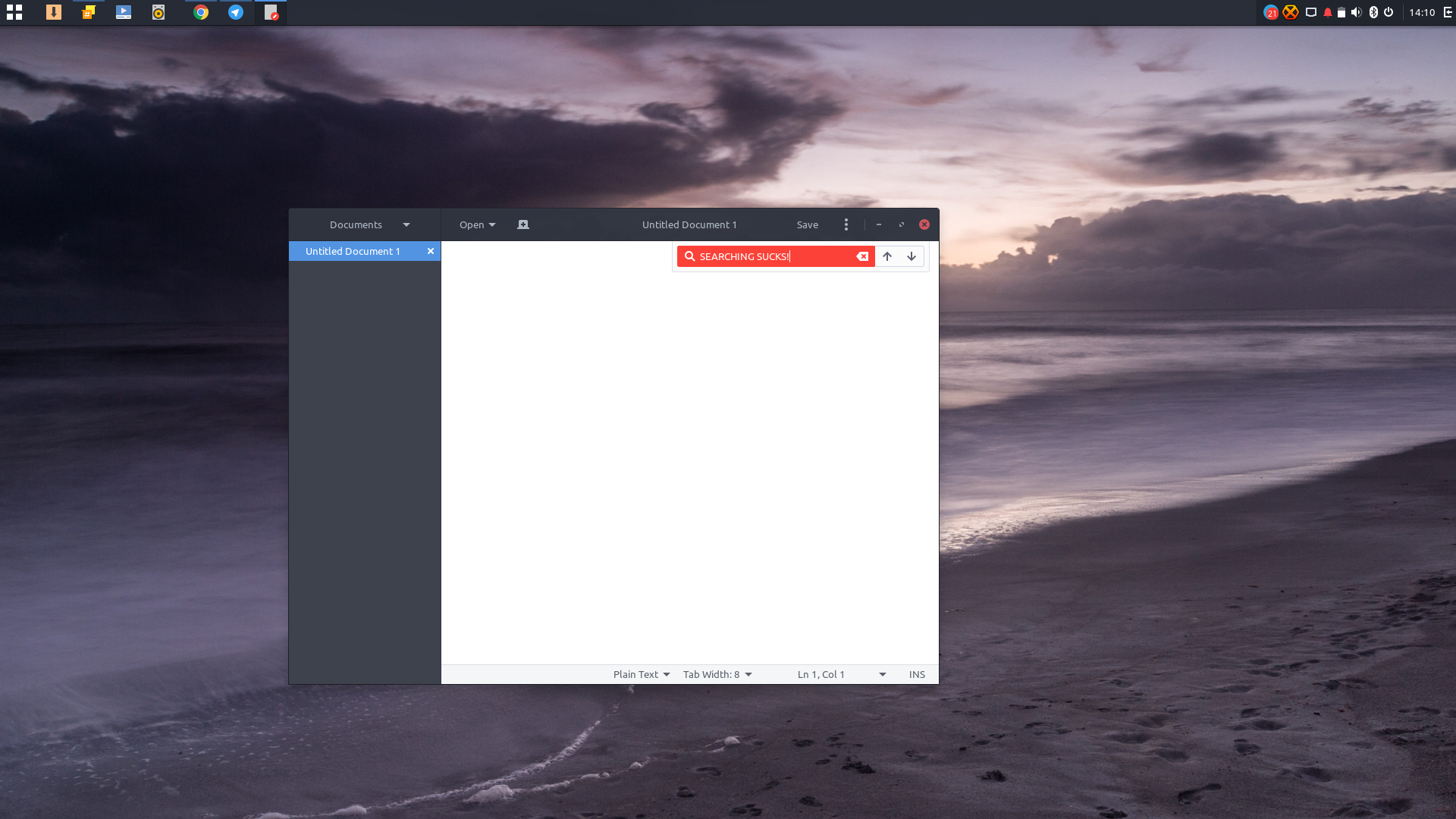The width and height of the screenshot is (1456, 819).
Task: Switch to the text editor icon in the panel
Action: [271, 12]
